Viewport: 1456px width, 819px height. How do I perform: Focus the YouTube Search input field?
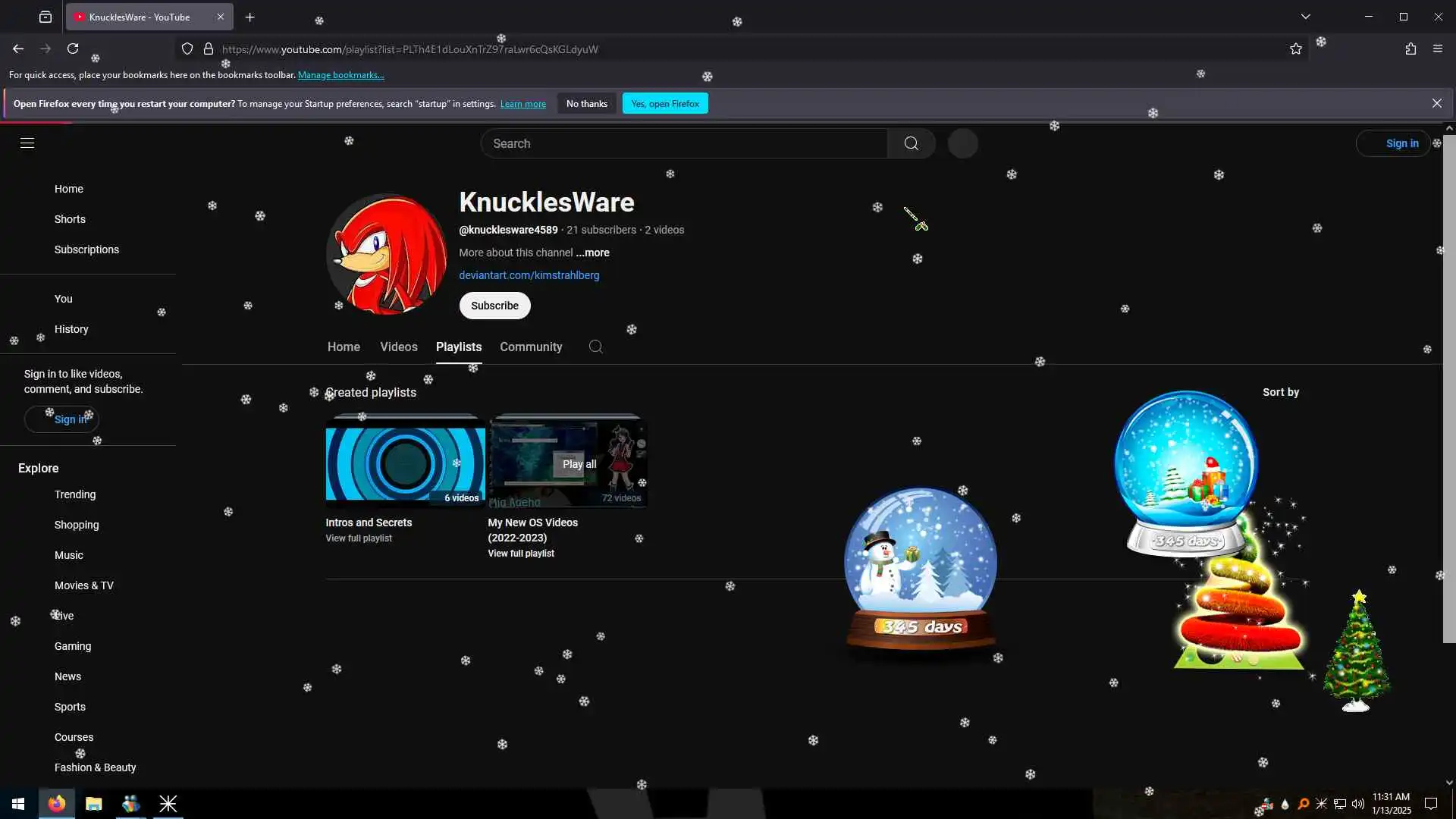pos(682,143)
